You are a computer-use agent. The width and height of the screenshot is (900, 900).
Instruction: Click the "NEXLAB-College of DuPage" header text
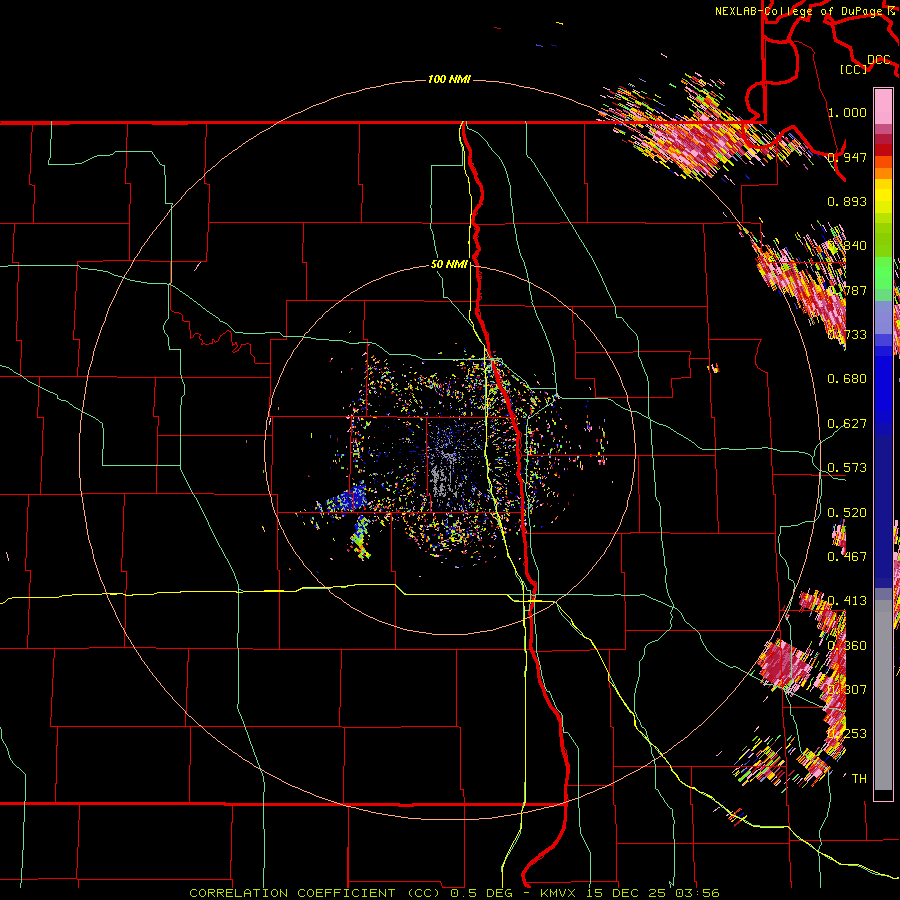click(x=798, y=11)
